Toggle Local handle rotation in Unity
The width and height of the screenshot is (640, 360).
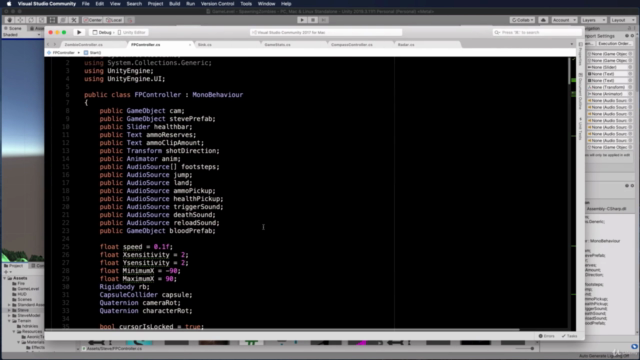click(114, 20)
